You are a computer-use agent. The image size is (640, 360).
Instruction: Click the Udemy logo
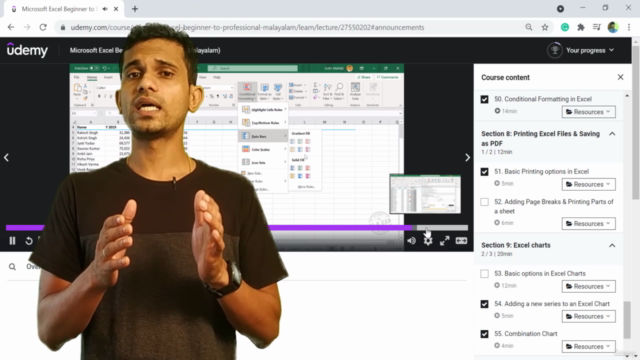[x=27, y=50]
